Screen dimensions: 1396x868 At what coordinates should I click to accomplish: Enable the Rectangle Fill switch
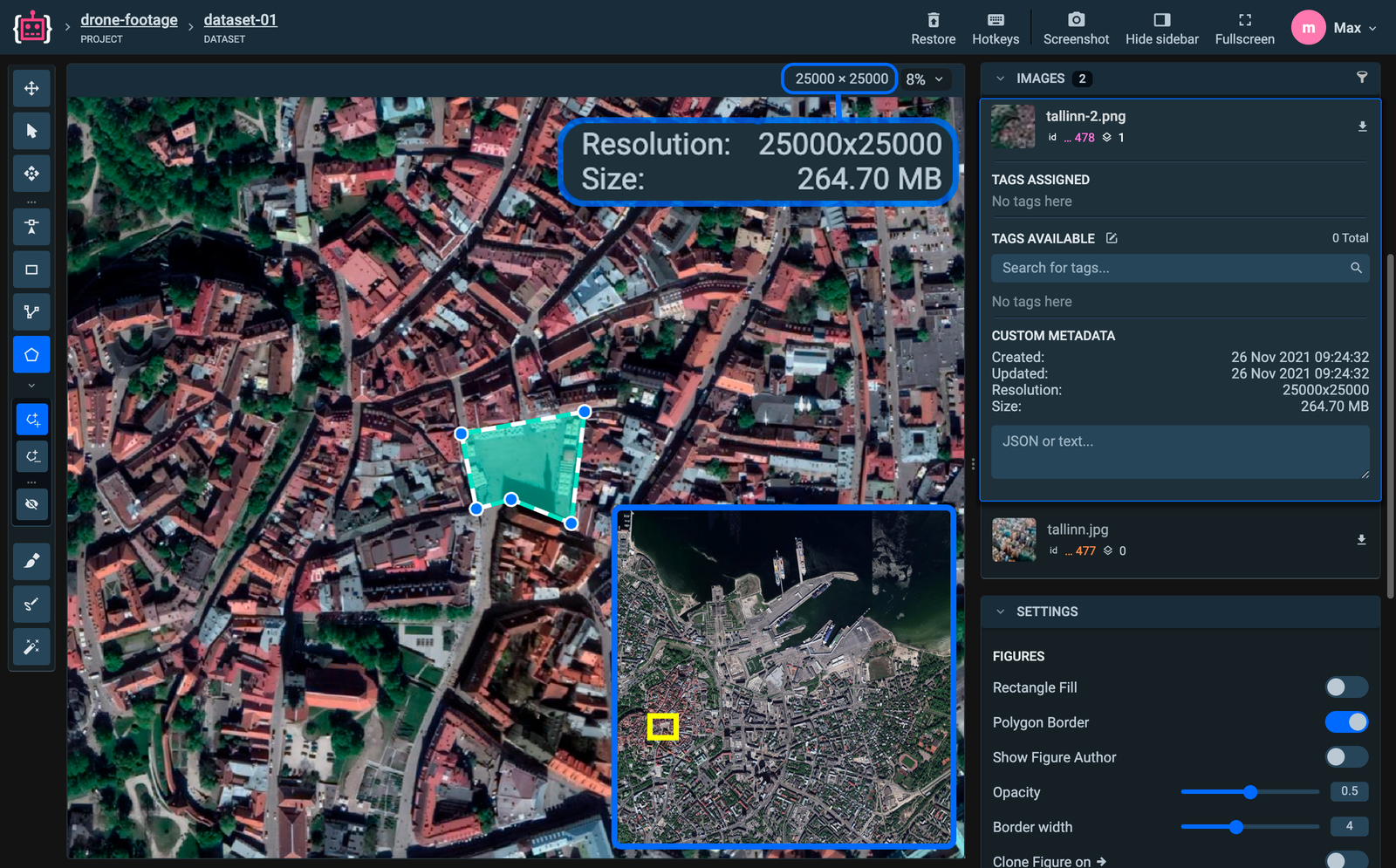point(1346,687)
